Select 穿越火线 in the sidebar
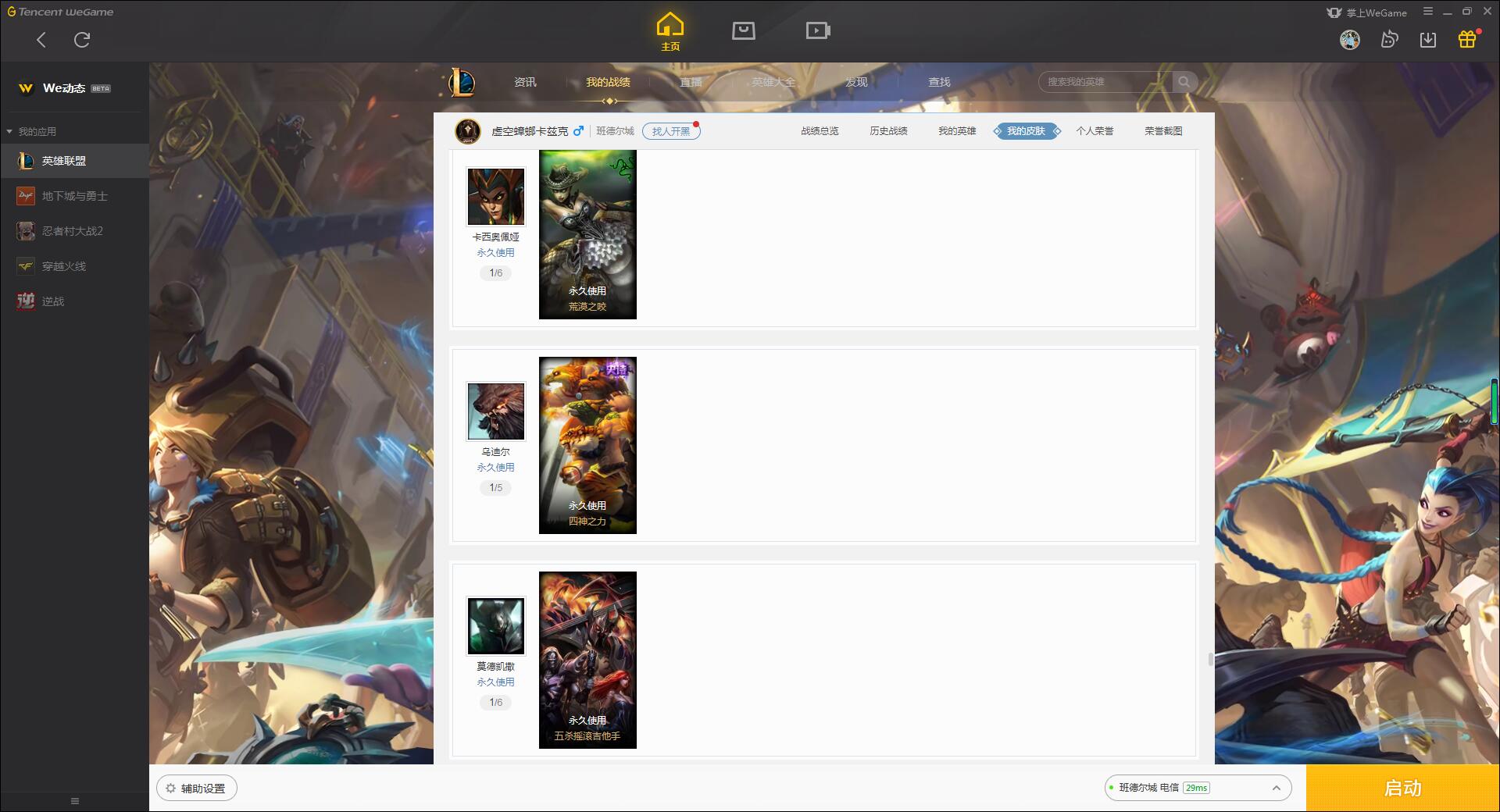 tap(74, 266)
